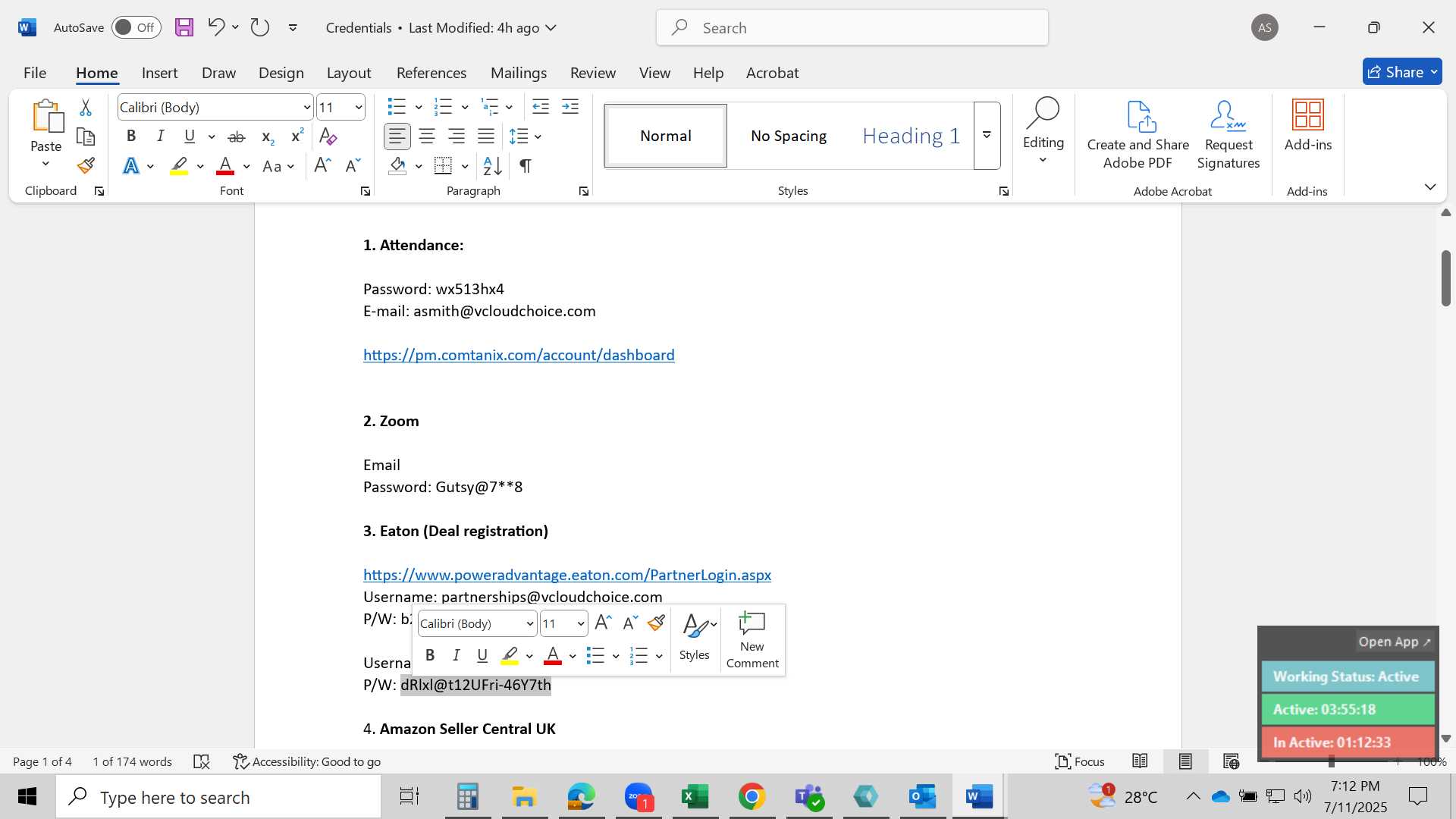Switch to Review tab

[593, 73]
